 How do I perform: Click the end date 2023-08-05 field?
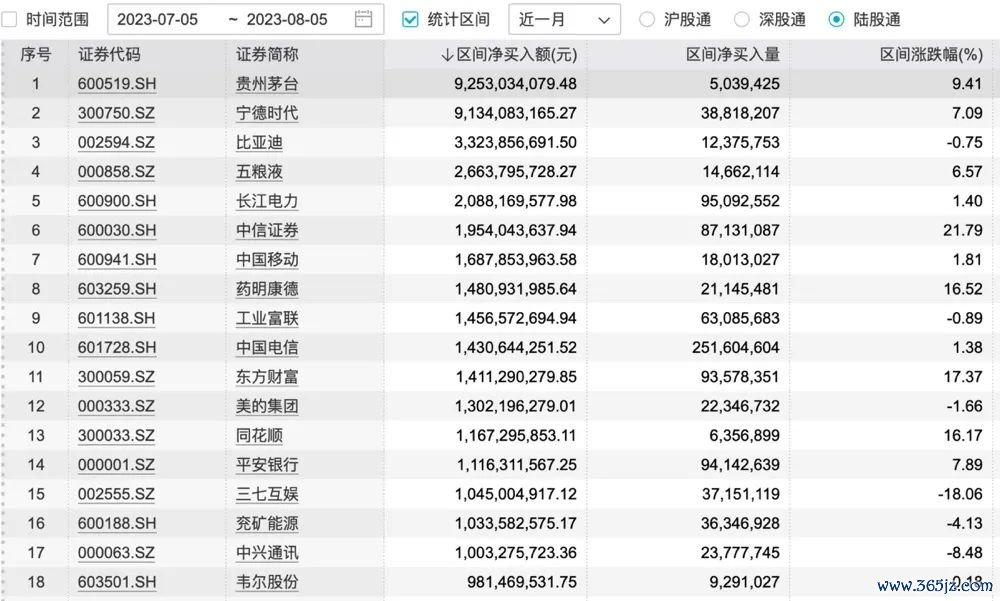coord(287,19)
